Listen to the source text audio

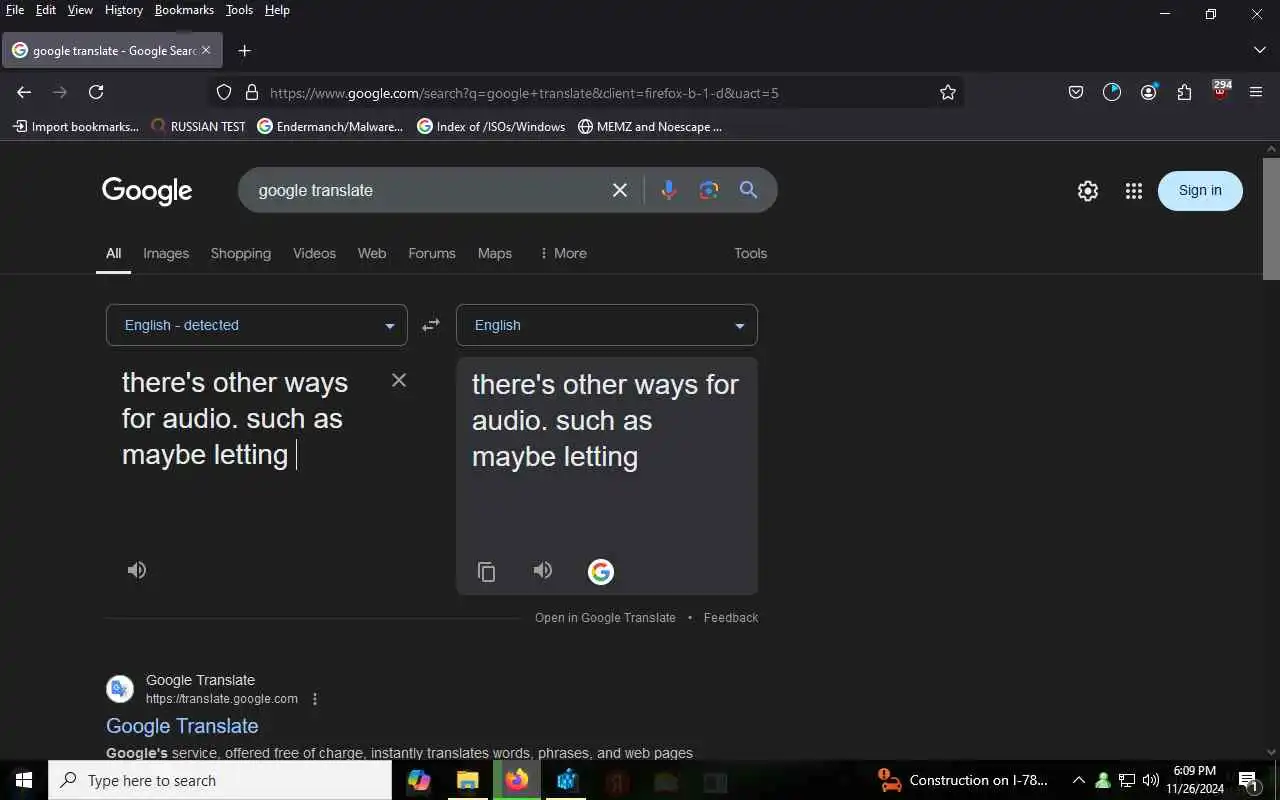tap(137, 570)
